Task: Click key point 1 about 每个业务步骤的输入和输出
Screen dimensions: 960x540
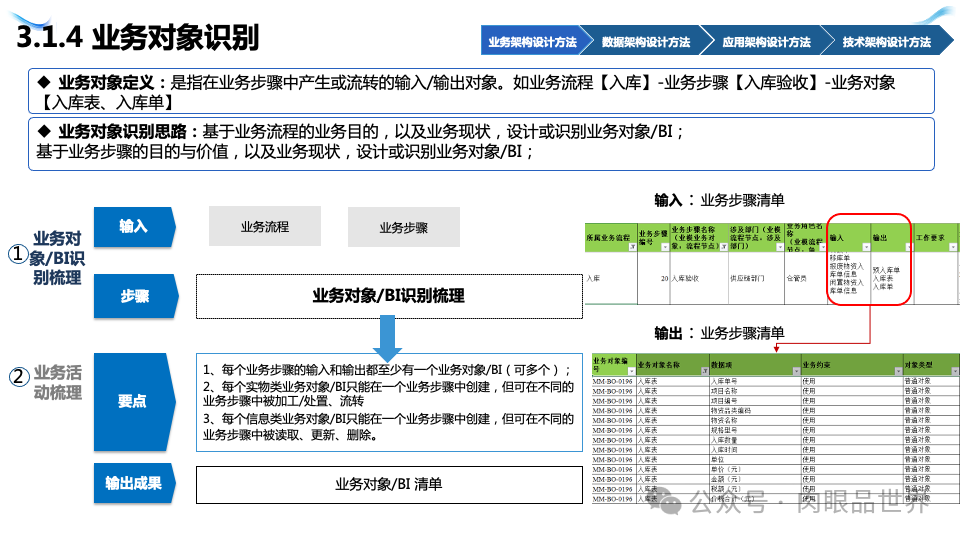Action: click(387, 370)
